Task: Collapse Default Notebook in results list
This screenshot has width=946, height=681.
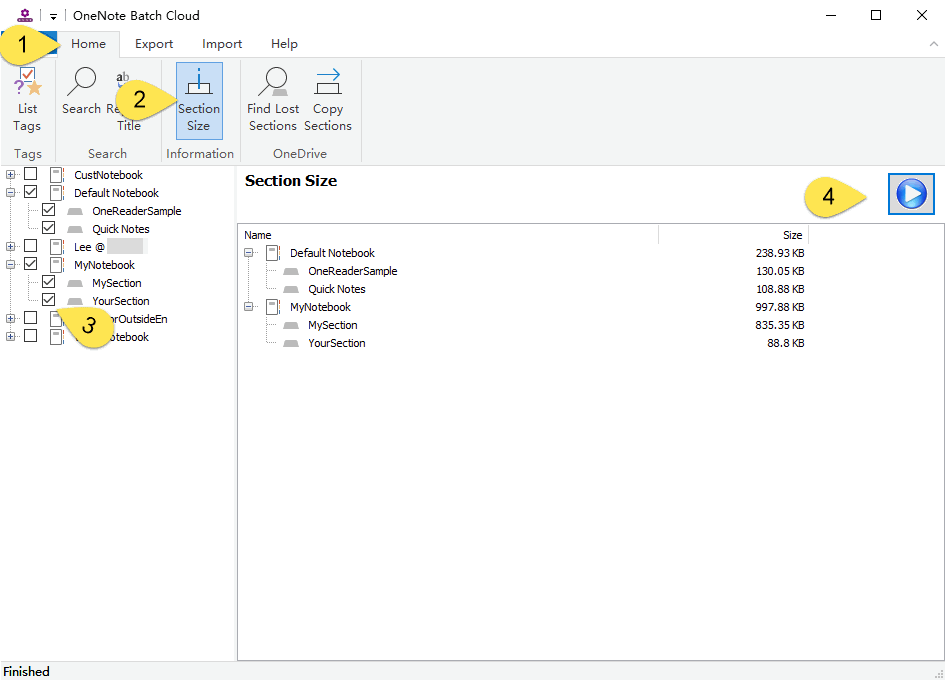Action: [x=249, y=253]
